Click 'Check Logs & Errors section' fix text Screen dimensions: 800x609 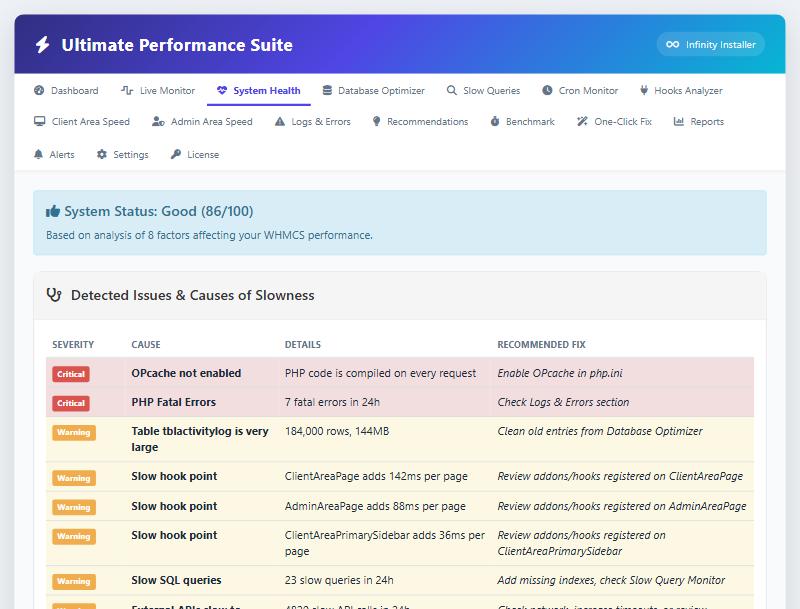click(563, 402)
